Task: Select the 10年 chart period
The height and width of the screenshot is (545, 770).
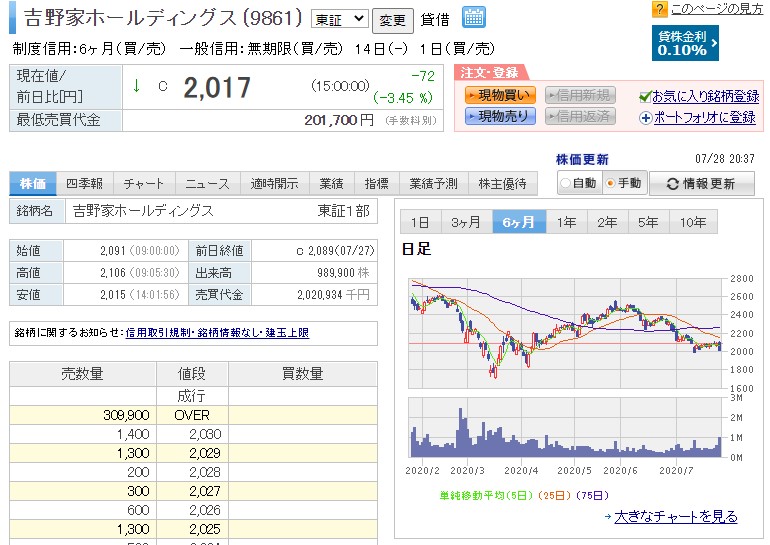Action: [693, 222]
